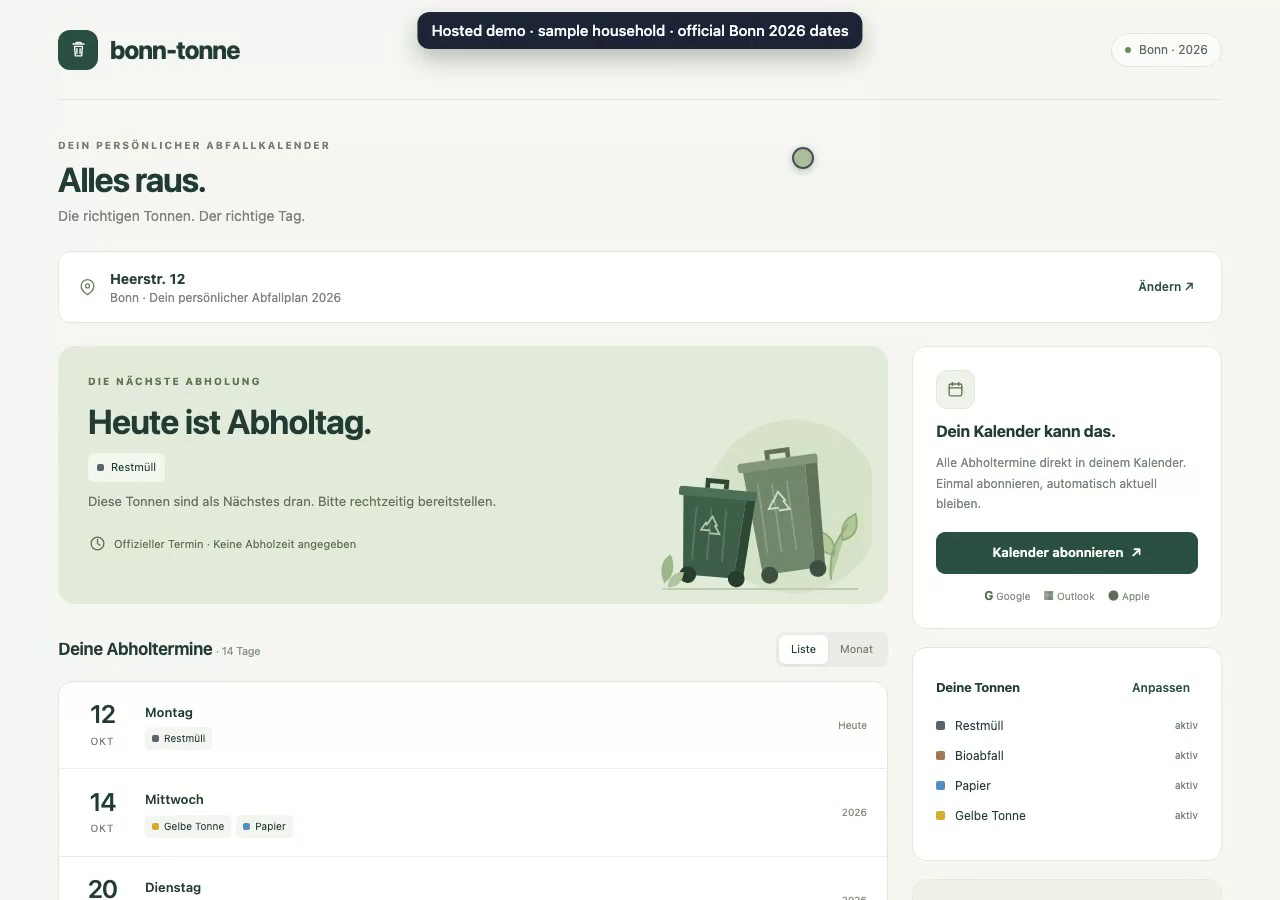Click the Heute label in the Montag row

pos(852,725)
